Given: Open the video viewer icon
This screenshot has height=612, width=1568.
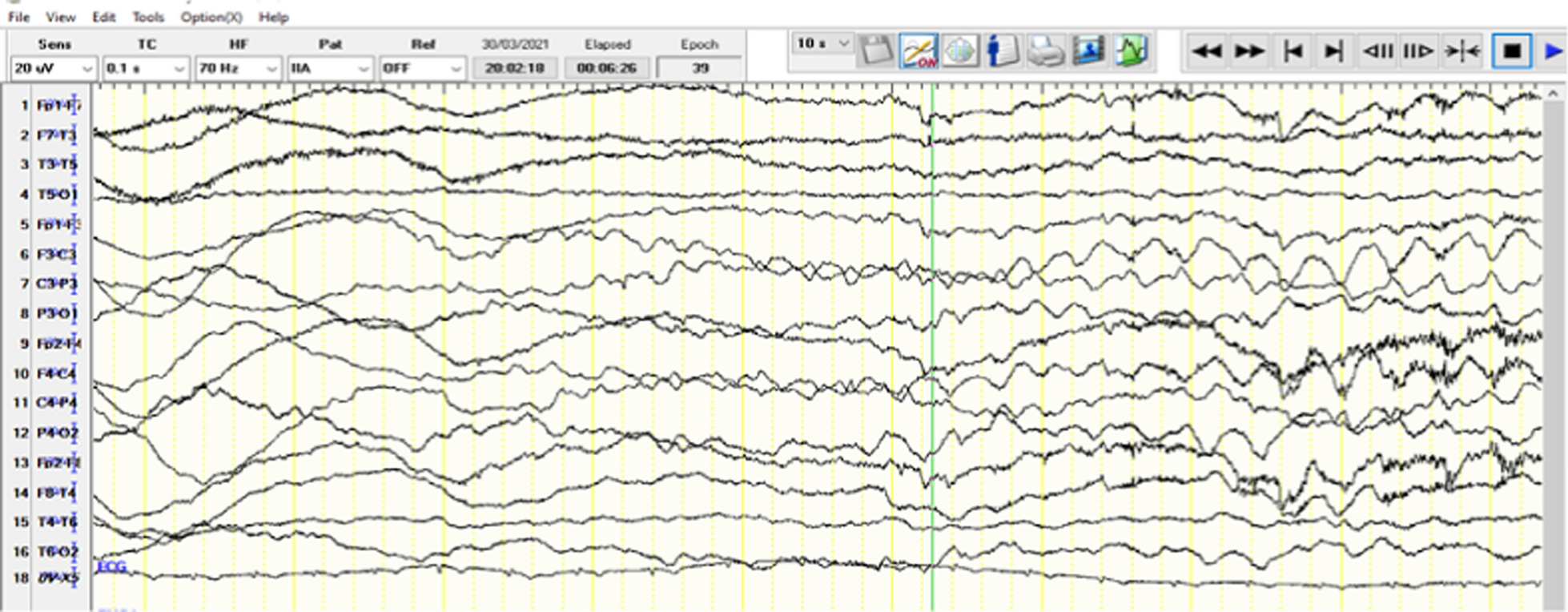Looking at the screenshot, I should tap(1088, 51).
